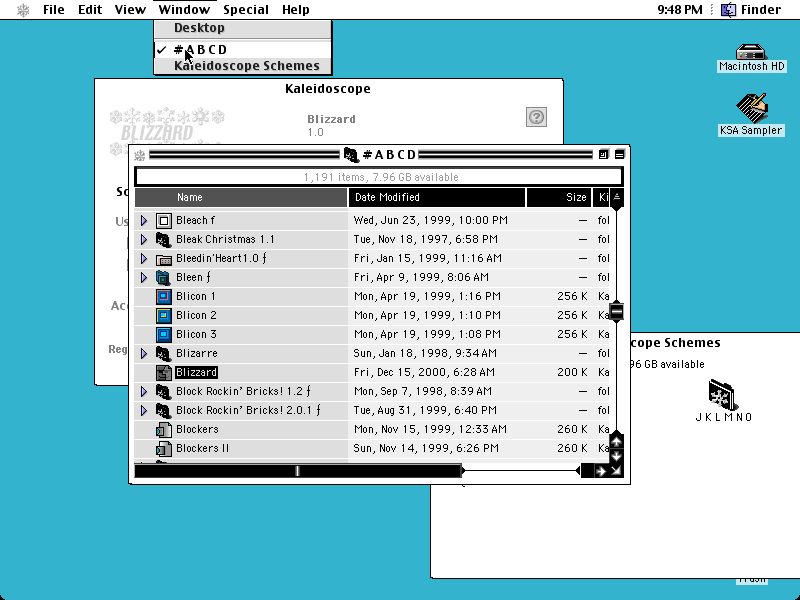Image resolution: width=800 pixels, height=600 pixels.
Task: Click the 200 K size of Blizzard
Action: coord(572,372)
